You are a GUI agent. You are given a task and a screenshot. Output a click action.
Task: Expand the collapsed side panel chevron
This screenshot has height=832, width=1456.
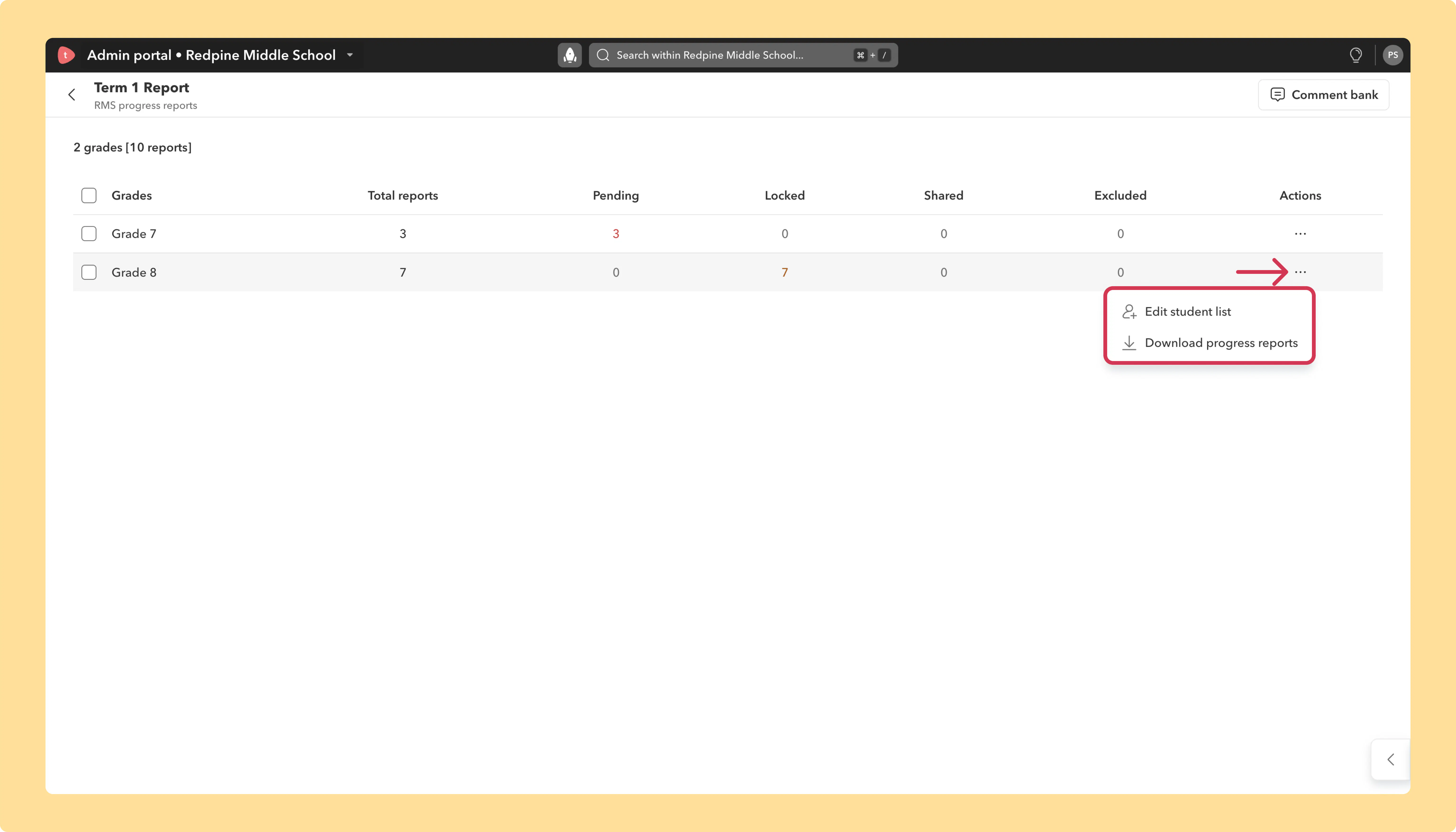[1391, 760]
